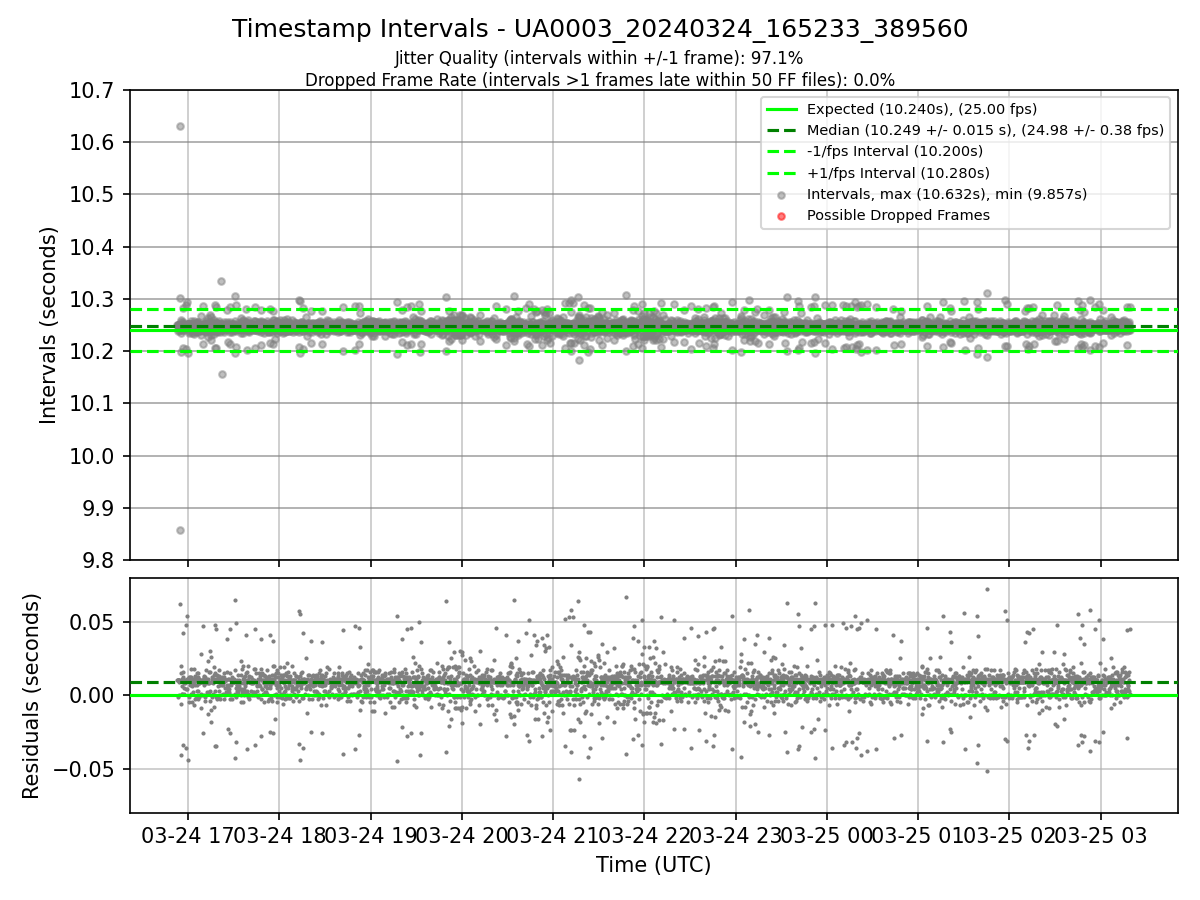The image size is (1200, 900).
Task: Click the plot title 'Timestamp Intervals - UA0003_20240324_165233_389560'
Action: [x=600, y=29]
